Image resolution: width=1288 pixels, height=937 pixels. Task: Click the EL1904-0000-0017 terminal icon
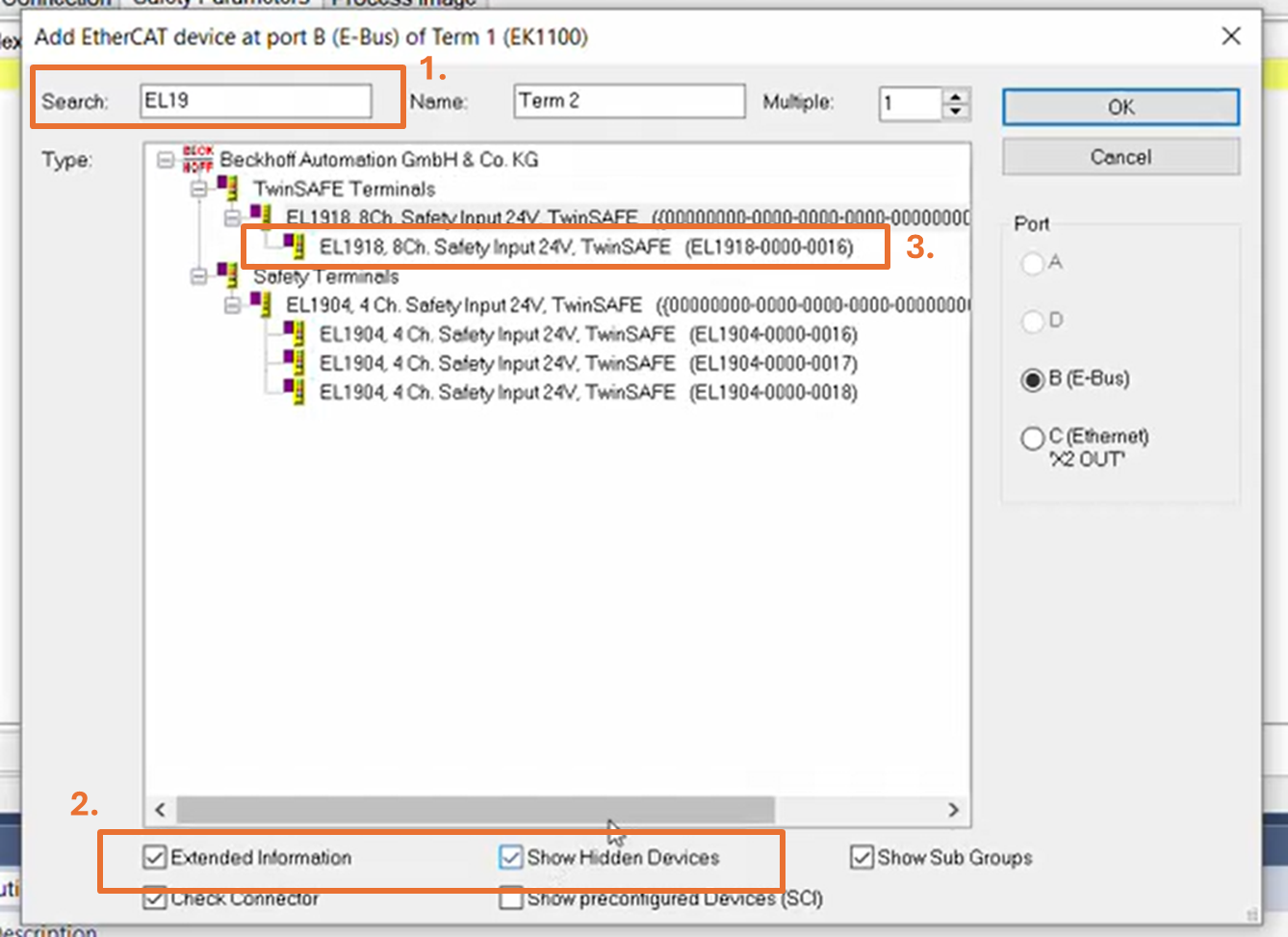click(295, 363)
